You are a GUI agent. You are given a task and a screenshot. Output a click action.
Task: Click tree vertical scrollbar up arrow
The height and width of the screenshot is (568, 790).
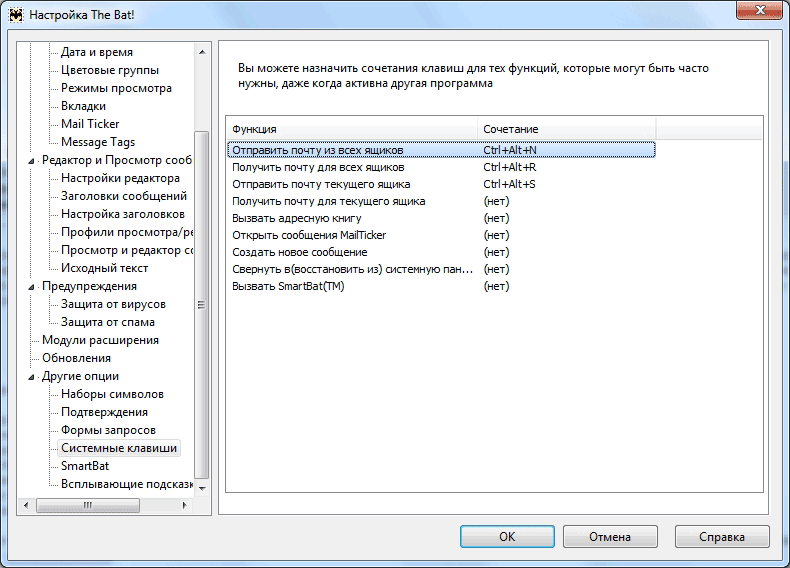coord(202,52)
